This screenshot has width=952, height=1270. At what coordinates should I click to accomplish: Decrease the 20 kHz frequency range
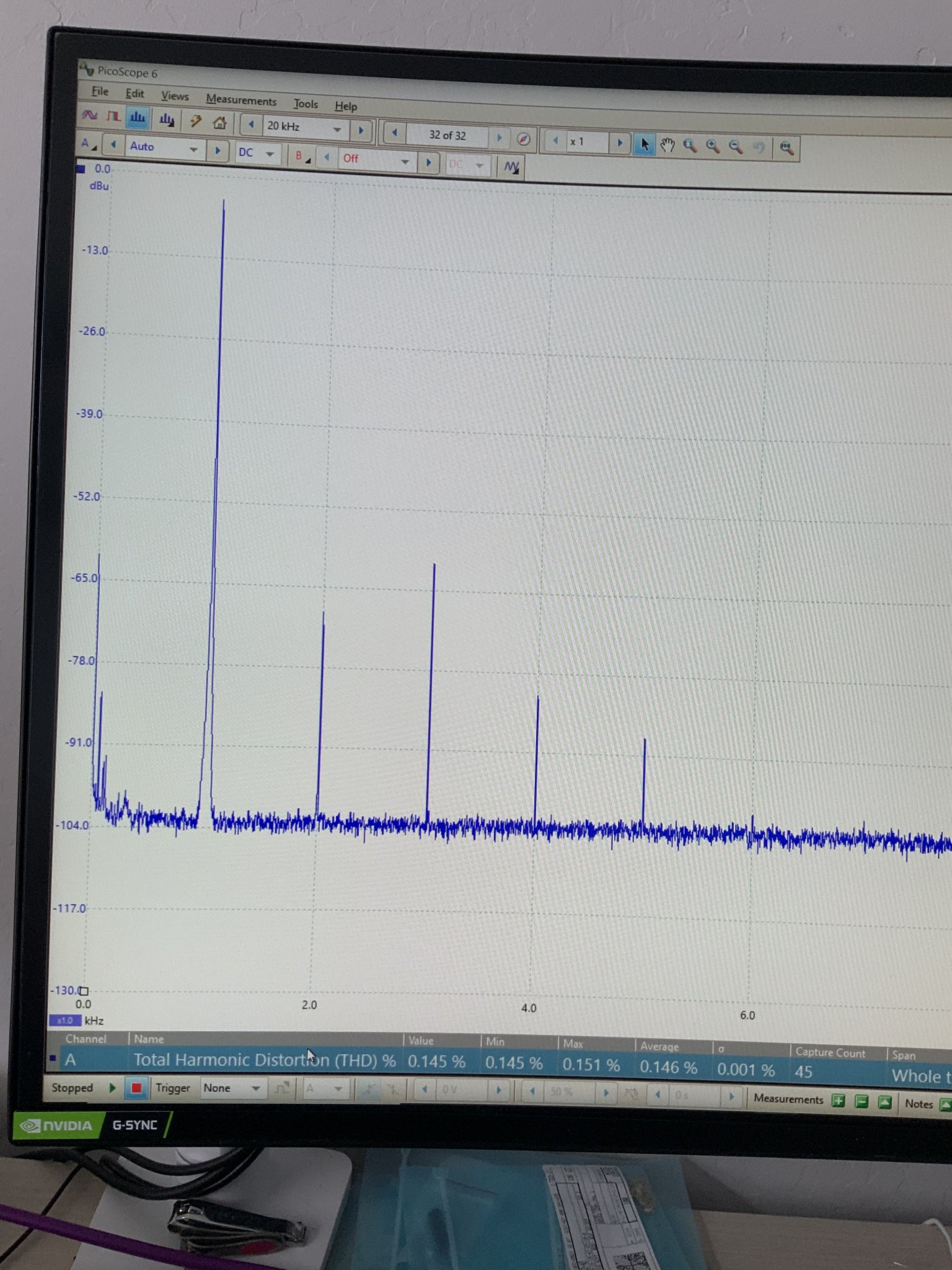tap(251, 125)
